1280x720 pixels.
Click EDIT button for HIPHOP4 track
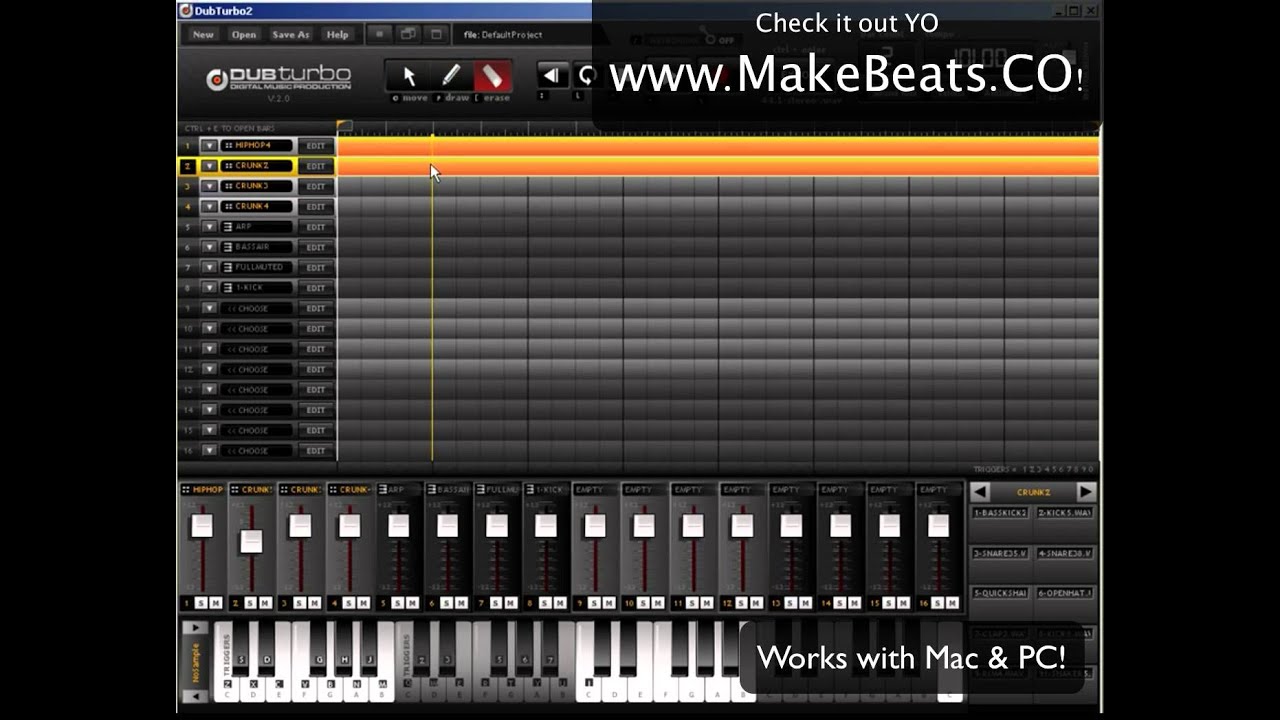[316, 146]
